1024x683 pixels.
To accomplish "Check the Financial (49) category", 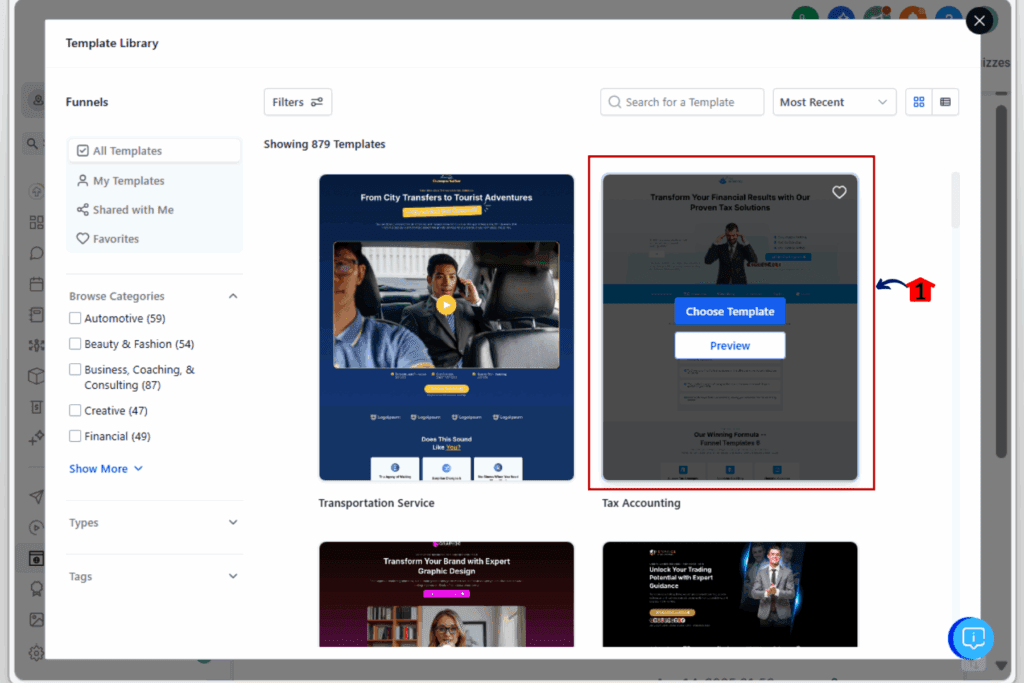I will tap(75, 436).
